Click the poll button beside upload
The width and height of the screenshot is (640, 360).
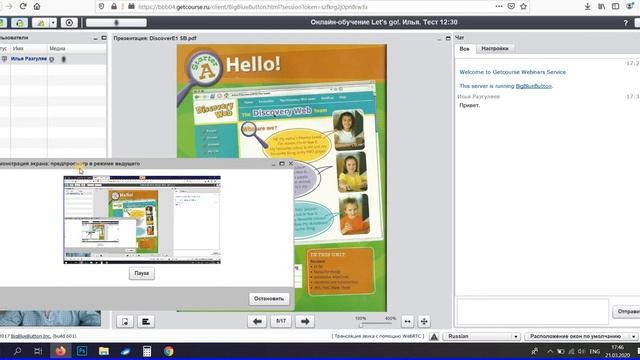(x=146, y=322)
